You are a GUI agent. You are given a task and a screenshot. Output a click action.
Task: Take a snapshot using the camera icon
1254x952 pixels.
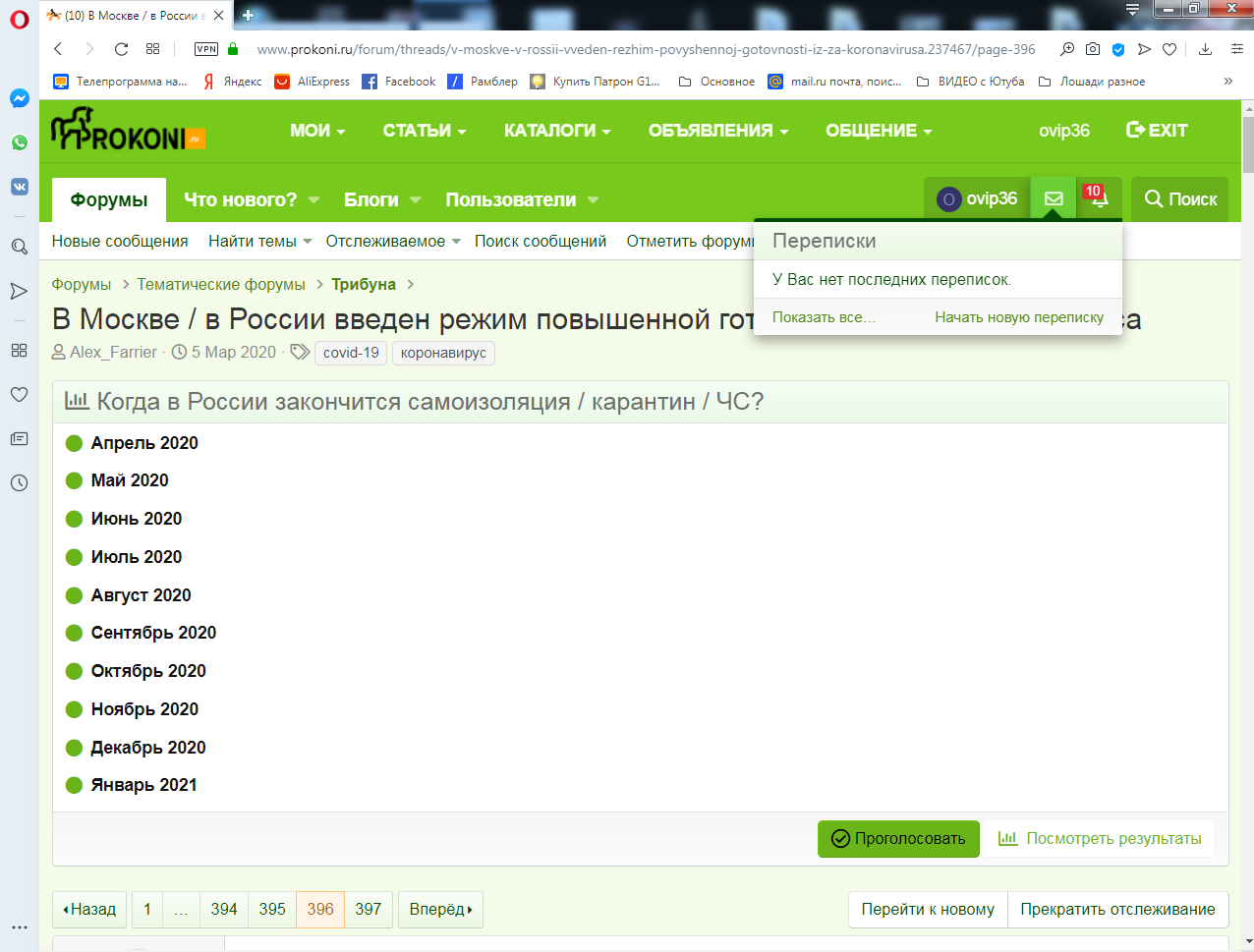[1092, 47]
